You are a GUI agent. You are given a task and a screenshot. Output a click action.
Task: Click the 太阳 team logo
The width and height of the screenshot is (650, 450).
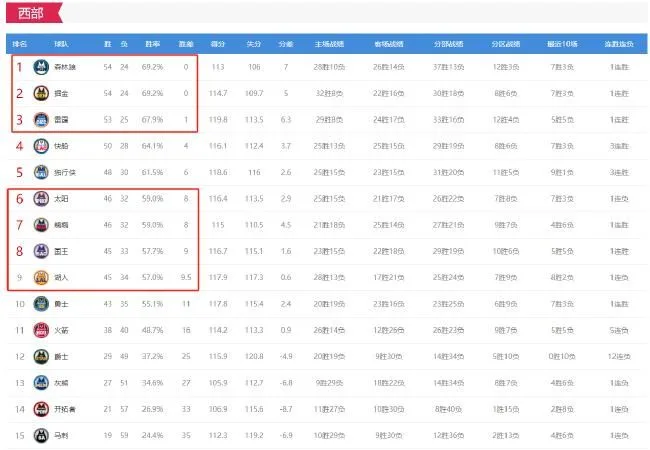pyautogui.click(x=41, y=198)
